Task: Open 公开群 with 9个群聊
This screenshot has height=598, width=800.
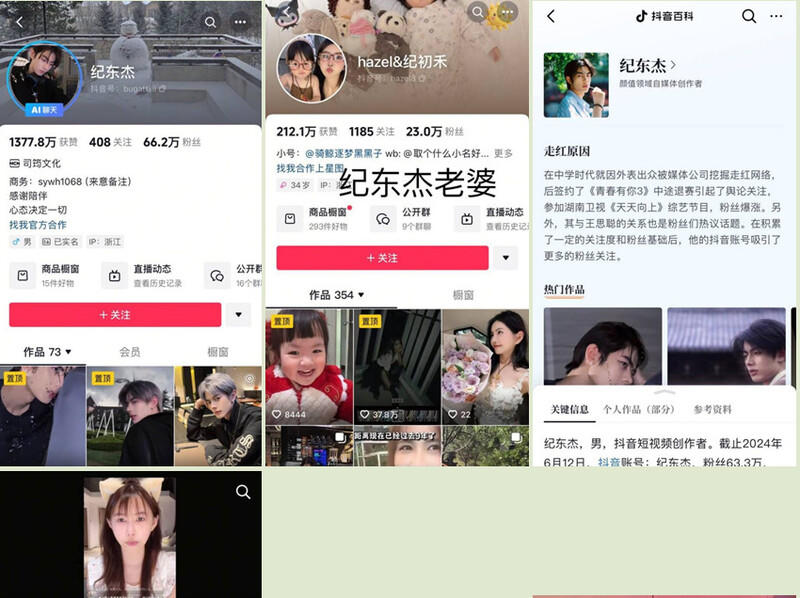Action: point(401,218)
